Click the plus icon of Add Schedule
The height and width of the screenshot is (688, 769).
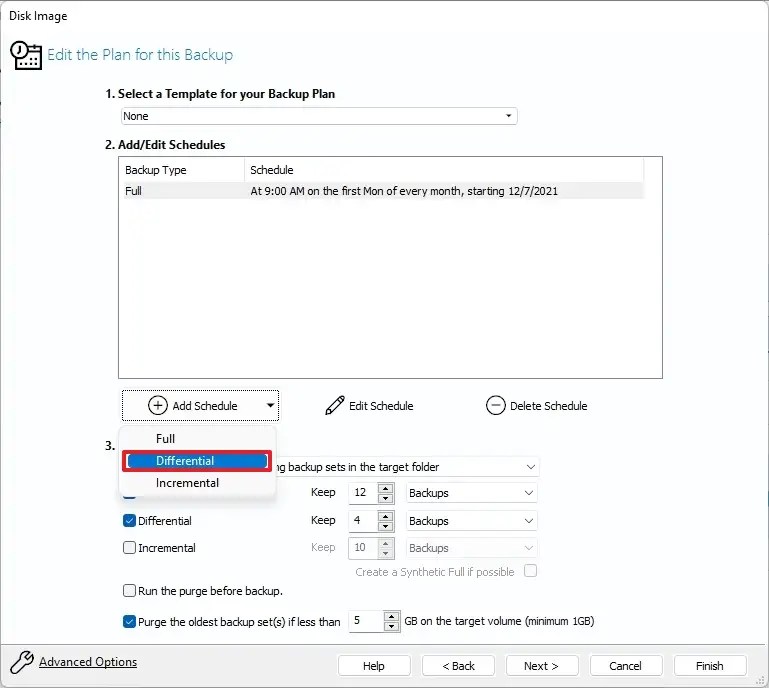tap(157, 406)
